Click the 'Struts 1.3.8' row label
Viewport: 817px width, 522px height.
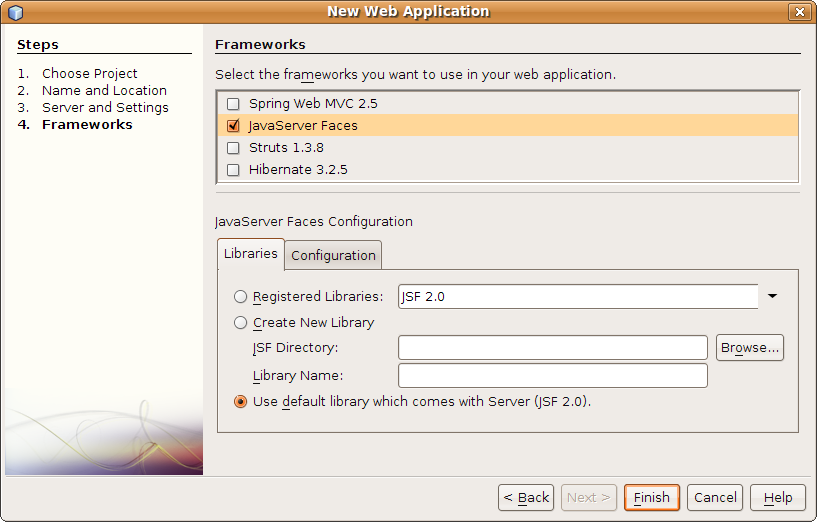coord(286,148)
